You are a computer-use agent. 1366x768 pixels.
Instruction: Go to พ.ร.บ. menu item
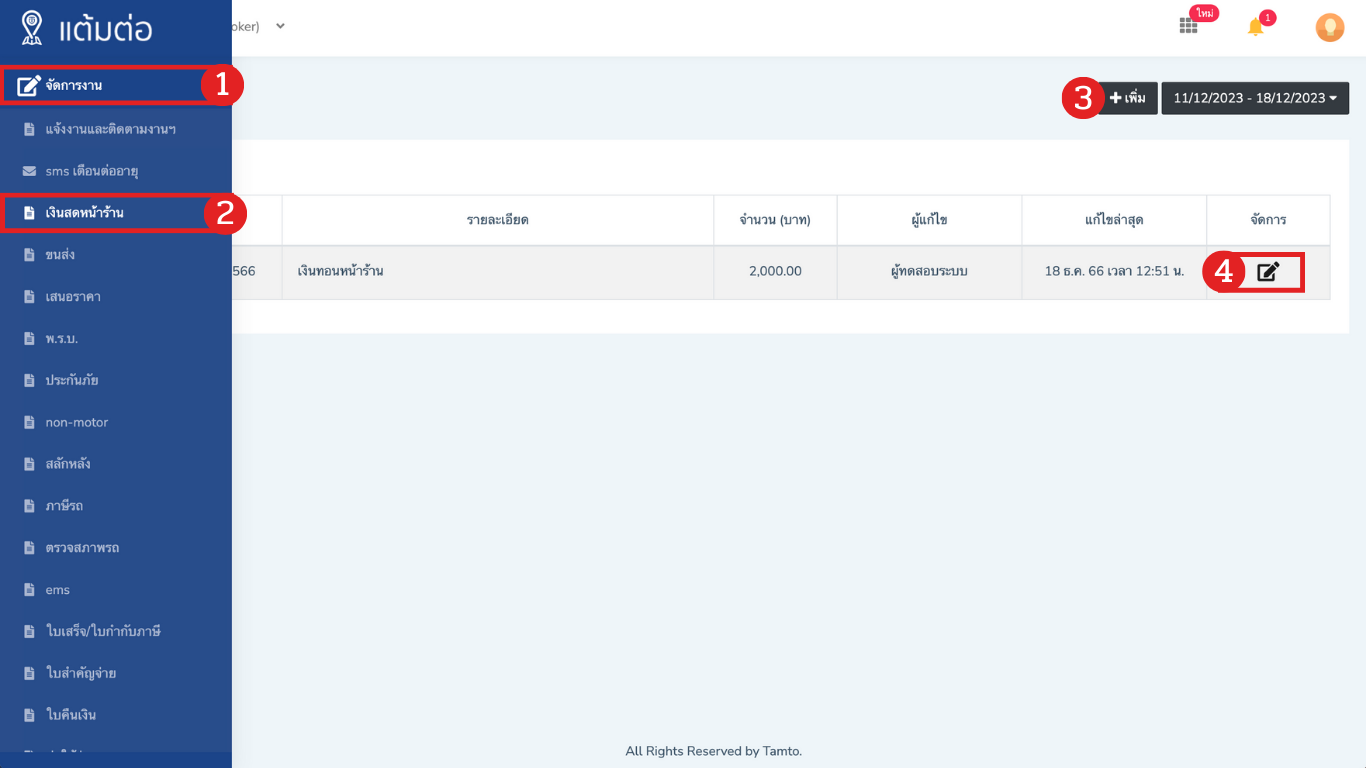pos(116,339)
